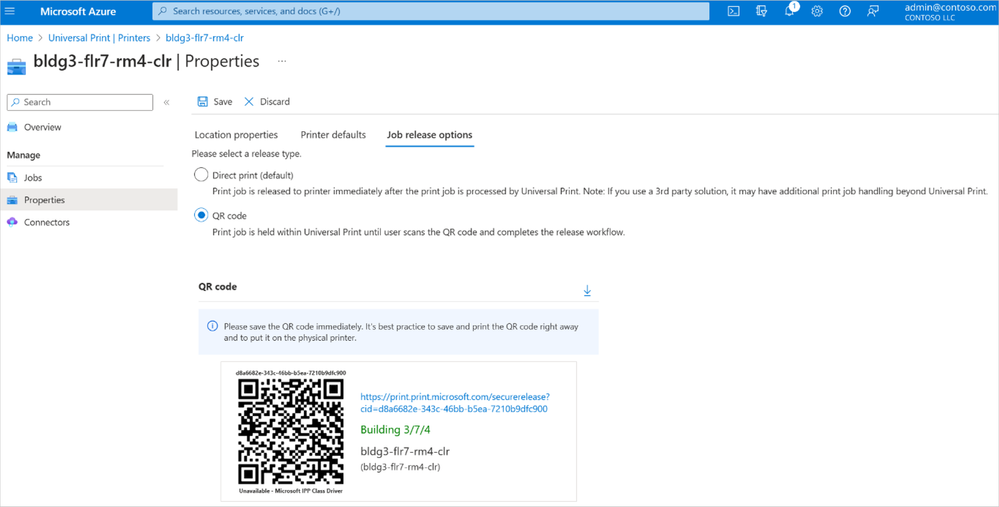Open the Universal Print | Printers breadcrumb
The height and width of the screenshot is (507, 999).
pos(99,38)
